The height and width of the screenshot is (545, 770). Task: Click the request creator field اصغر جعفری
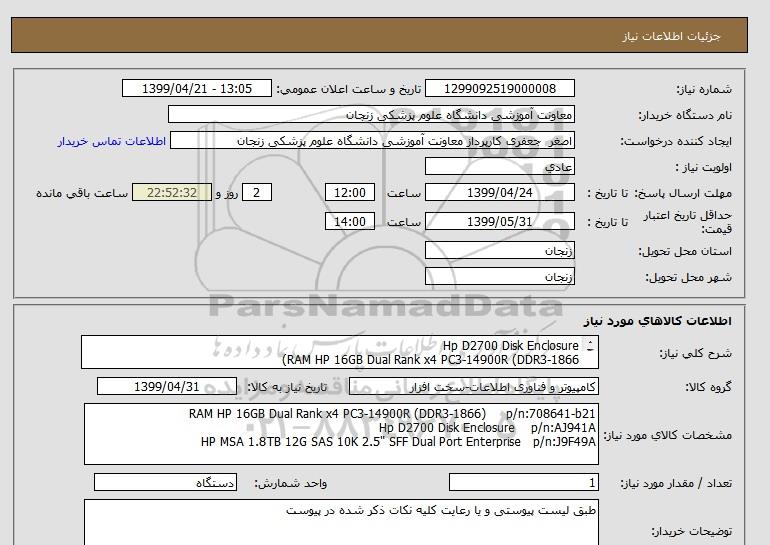tap(372, 140)
